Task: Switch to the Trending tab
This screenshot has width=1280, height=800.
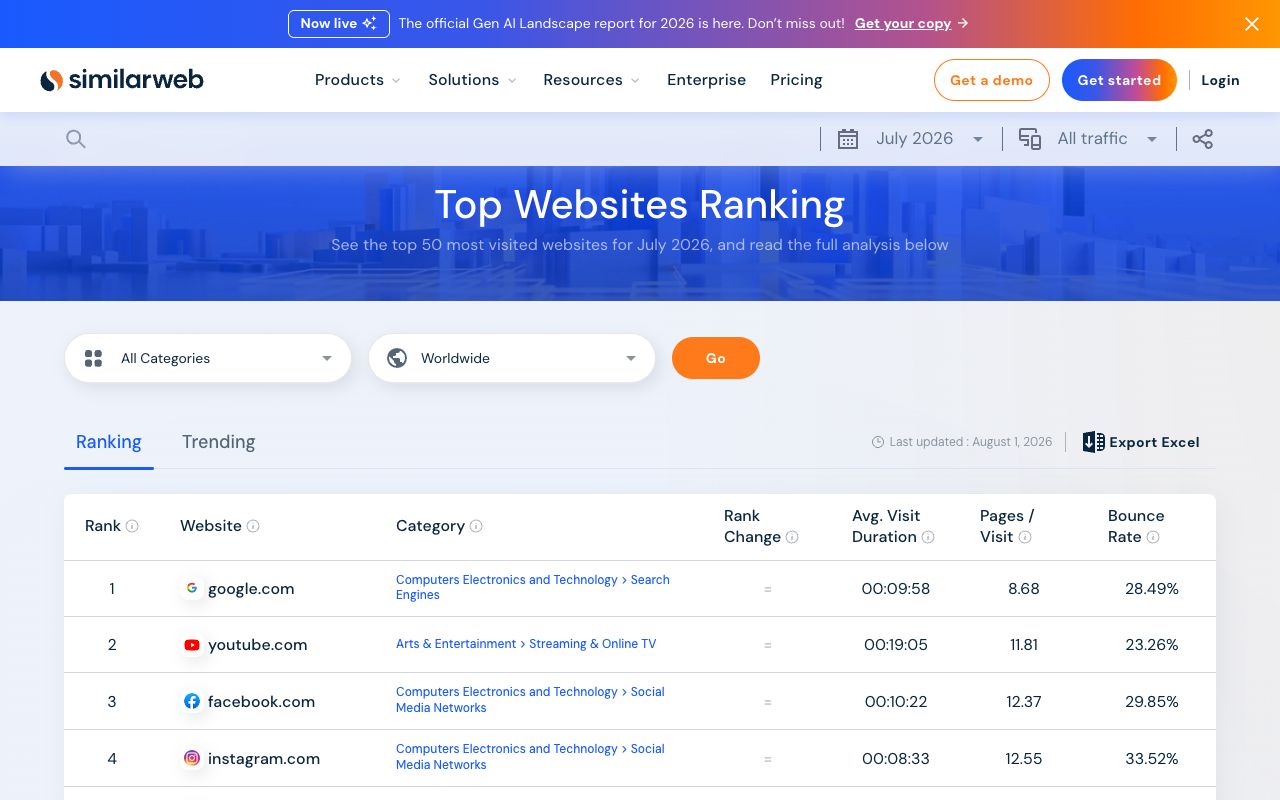Action: tap(218, 442)
